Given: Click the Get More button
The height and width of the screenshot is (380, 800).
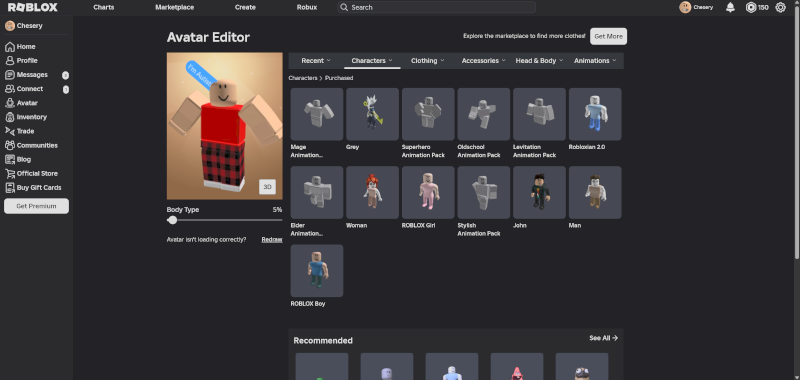Looking at the screenshot, I should (608, 36).
